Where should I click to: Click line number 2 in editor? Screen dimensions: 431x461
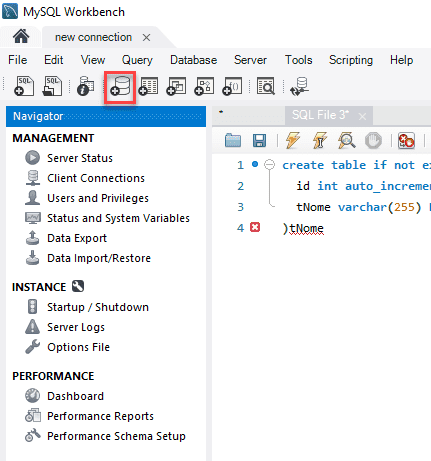tap(241, 186)
